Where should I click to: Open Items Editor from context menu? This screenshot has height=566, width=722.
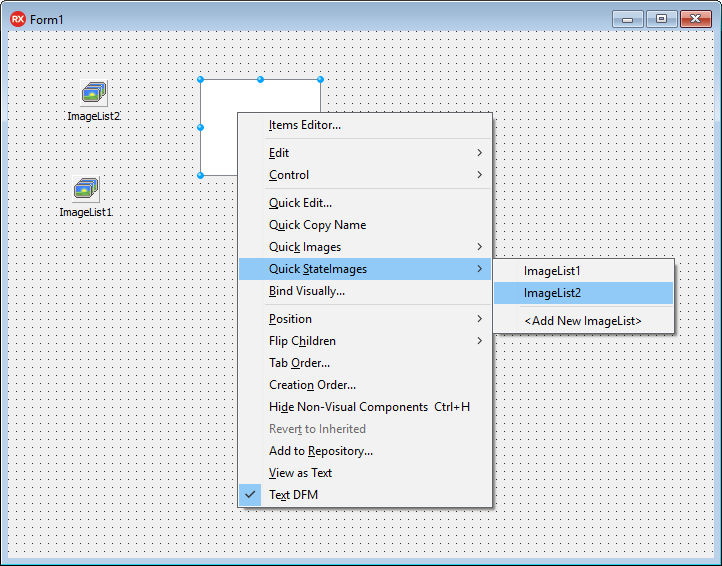(365, 125)
